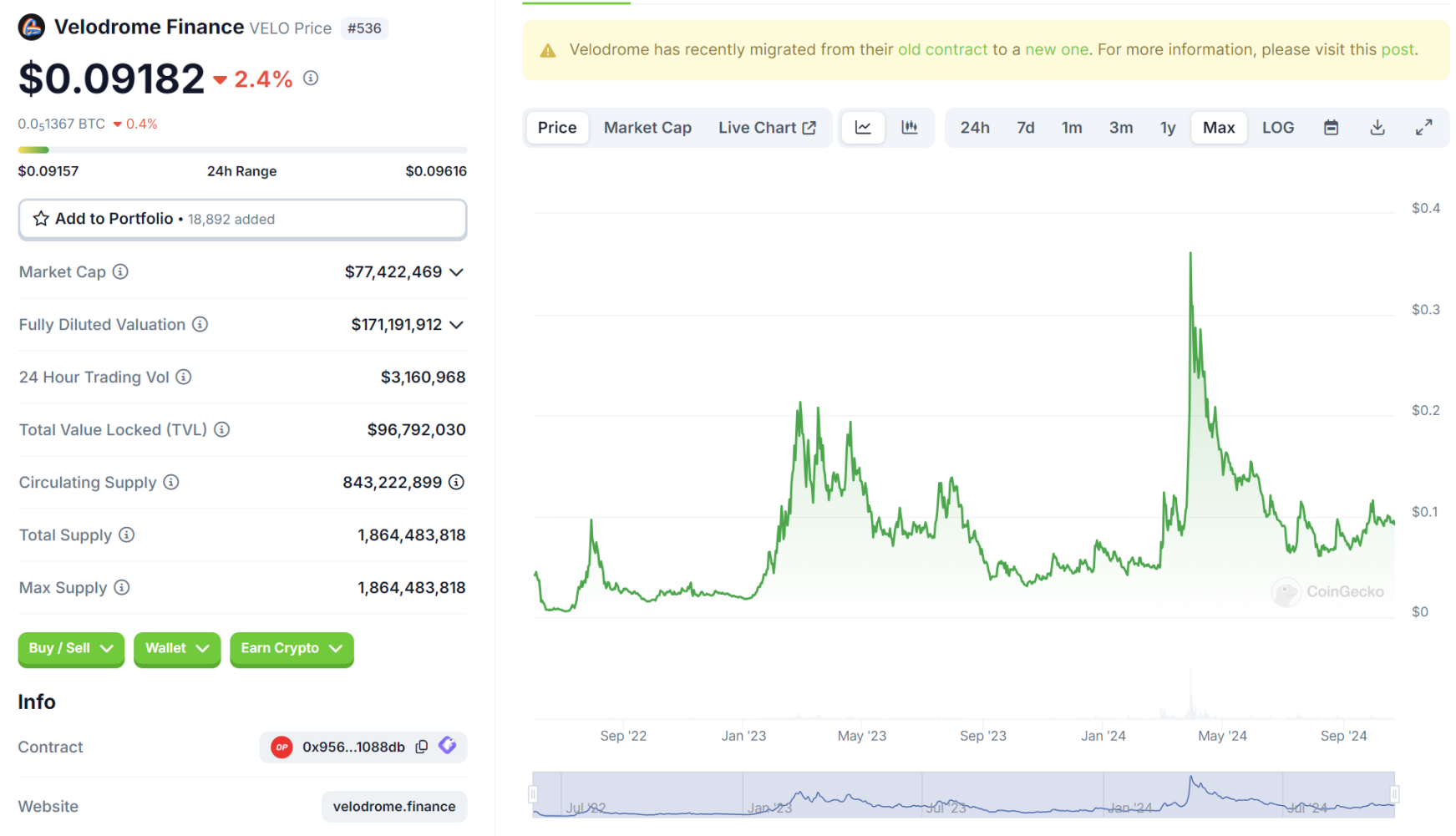Screen dimensions: 1456x836
Task: Show Market Cap info tooltip icon
Action: pos(120,272)
